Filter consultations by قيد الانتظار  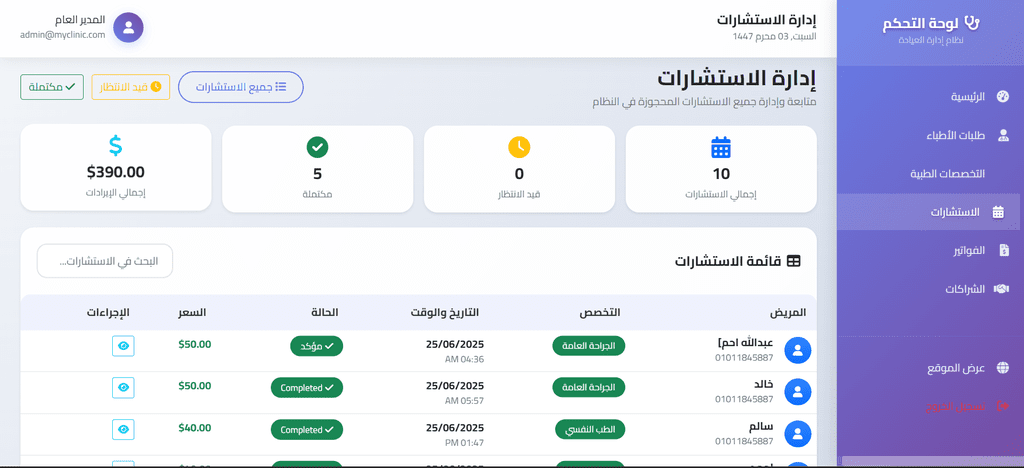(x=131, y=87)
